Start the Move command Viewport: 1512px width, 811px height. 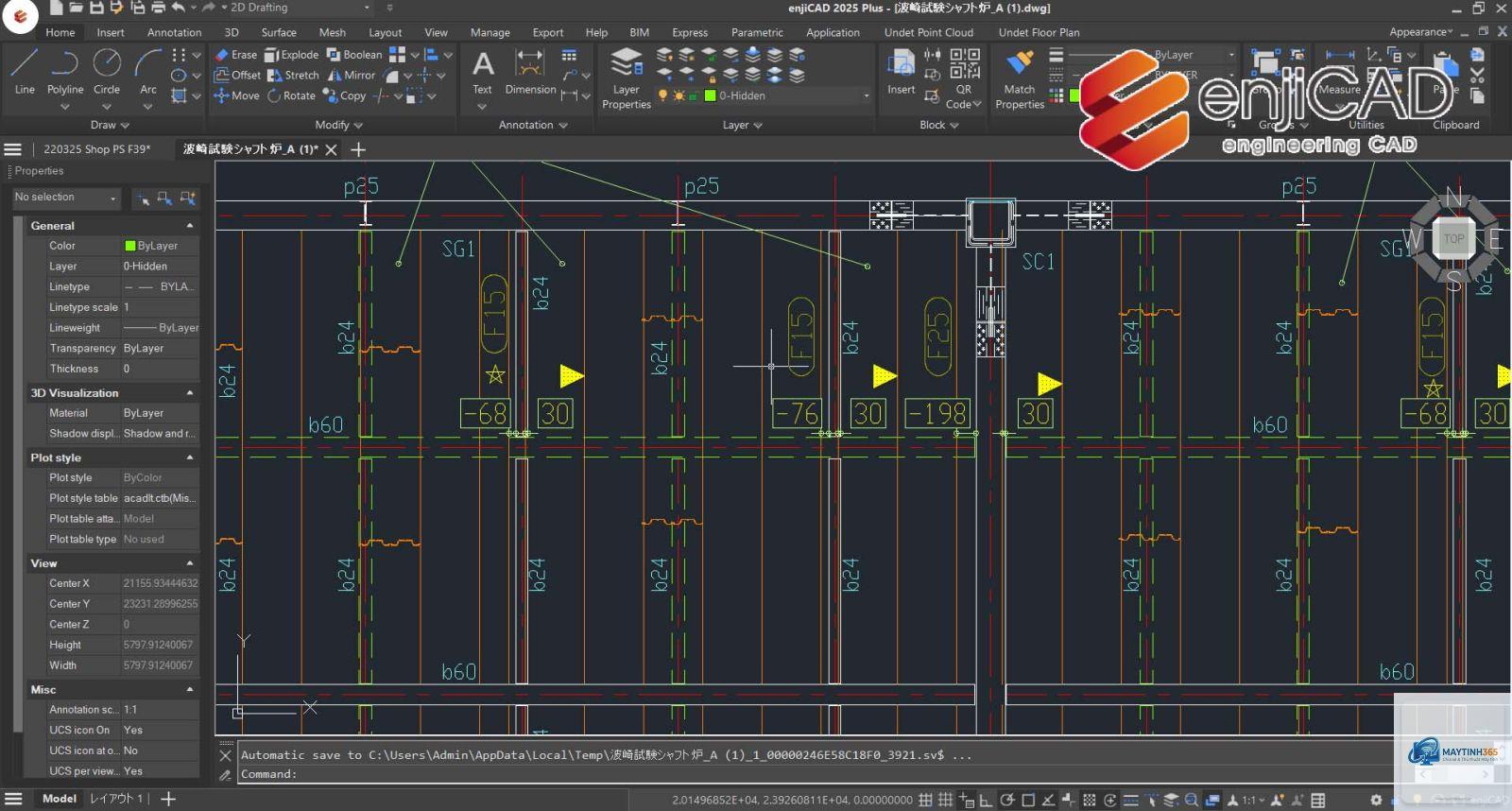236,95
